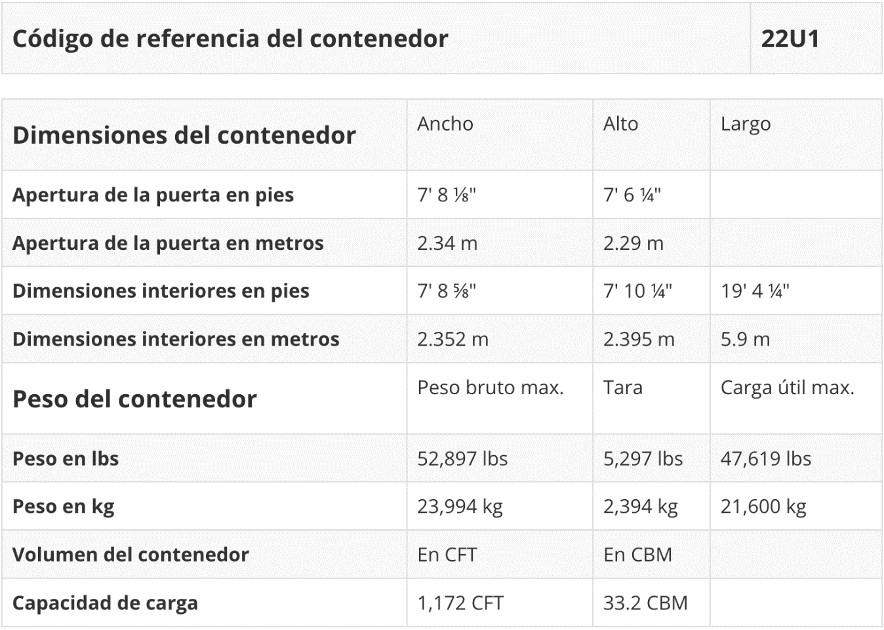
Task: Click the 2.34 m door width value
Action: coord(446,243)
